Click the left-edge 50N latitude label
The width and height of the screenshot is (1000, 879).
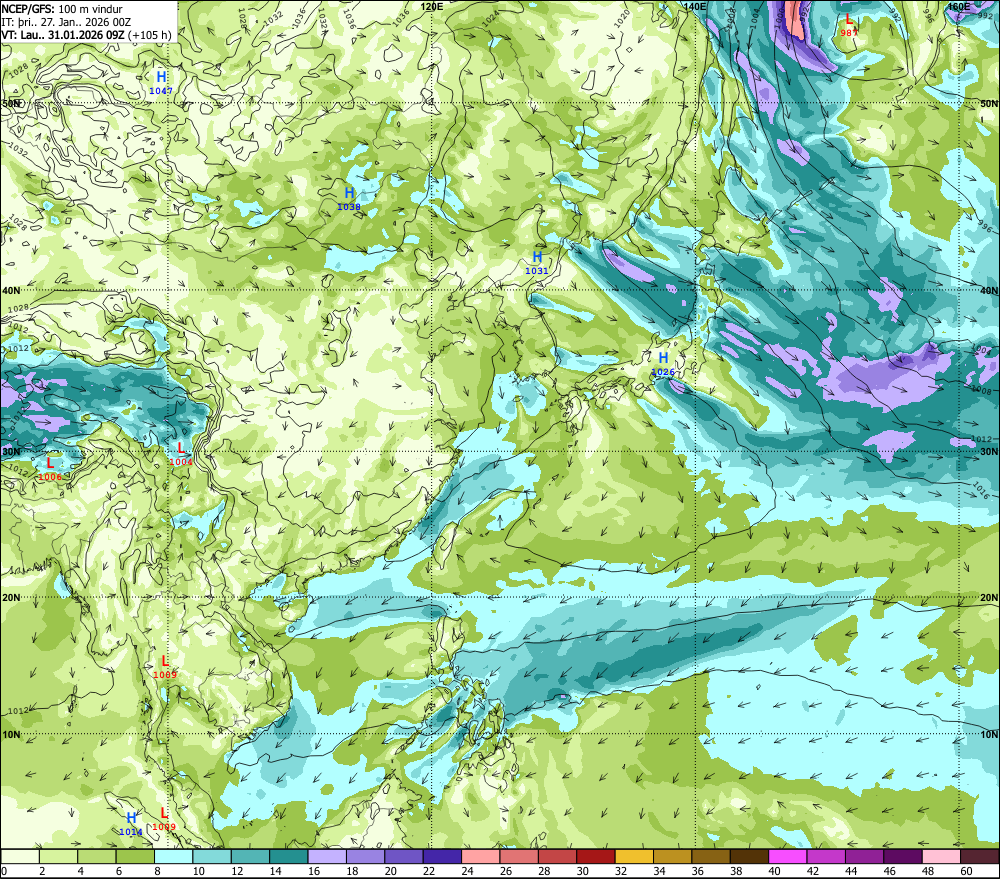pos(11,103)
